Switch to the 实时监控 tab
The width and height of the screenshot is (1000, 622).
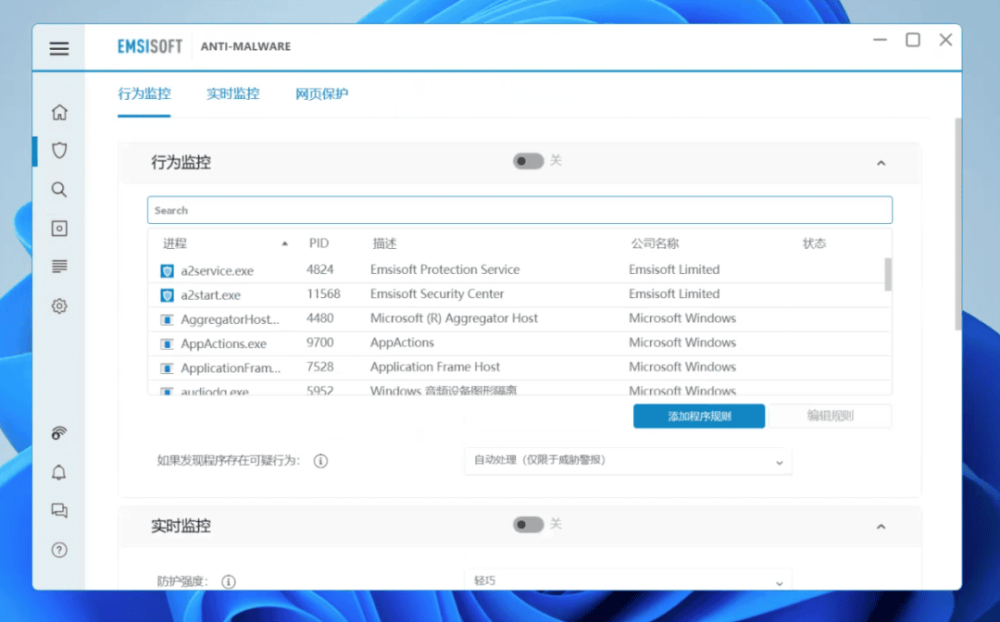click(233, 94)
